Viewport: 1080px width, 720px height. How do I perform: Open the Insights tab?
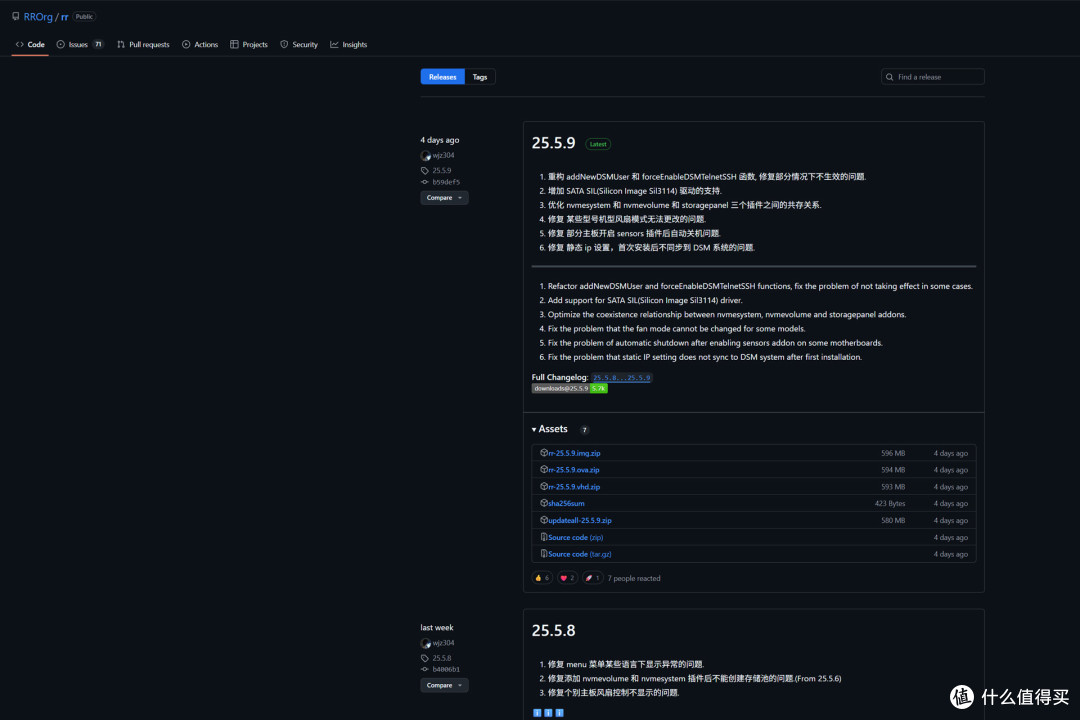click(349, 44)
